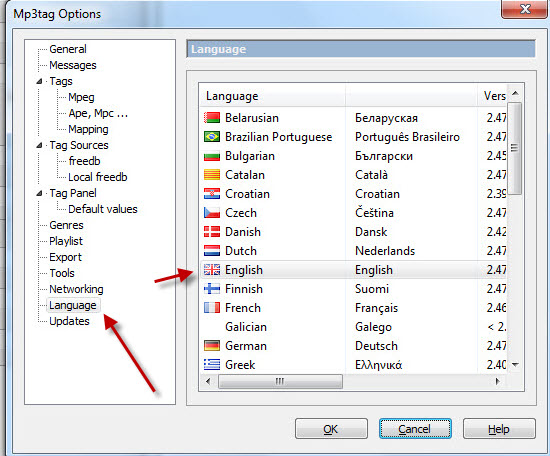Screen dimensions: 550x456
Task: Collapse the Tags tree node
Action: 39,81
